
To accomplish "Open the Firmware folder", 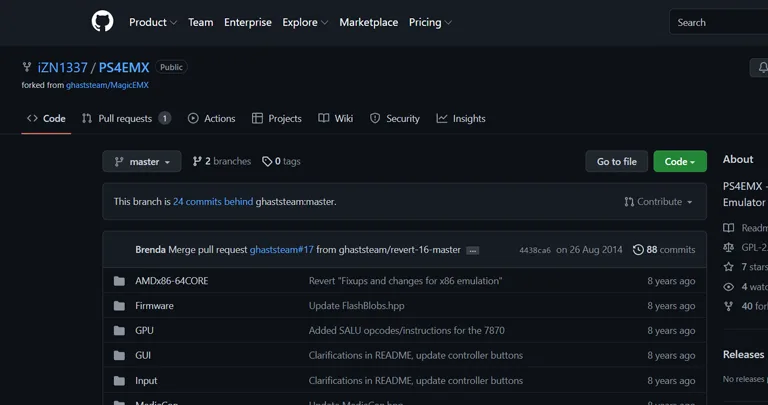I will (x=154, y=306).
